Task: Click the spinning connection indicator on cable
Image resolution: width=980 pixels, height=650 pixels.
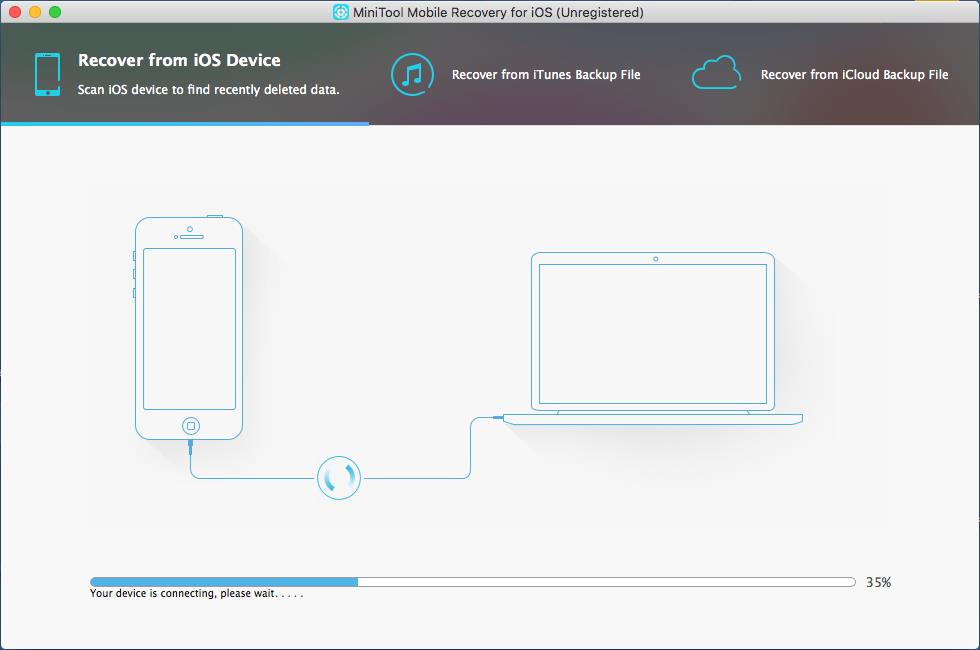Action: pos(339,478)
